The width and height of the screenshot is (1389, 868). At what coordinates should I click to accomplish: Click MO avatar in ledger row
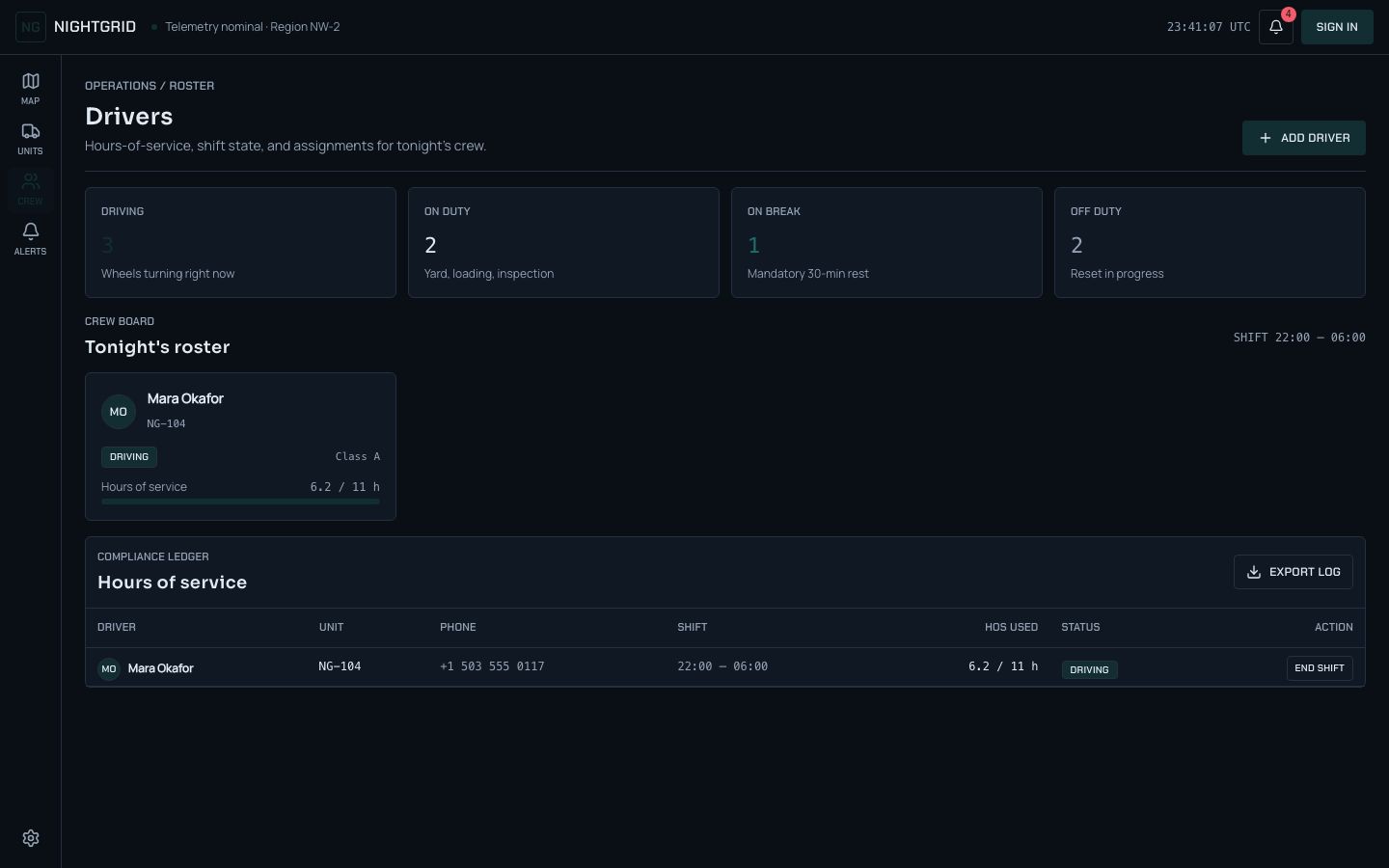pyautogui.click(x=109, y=668)
